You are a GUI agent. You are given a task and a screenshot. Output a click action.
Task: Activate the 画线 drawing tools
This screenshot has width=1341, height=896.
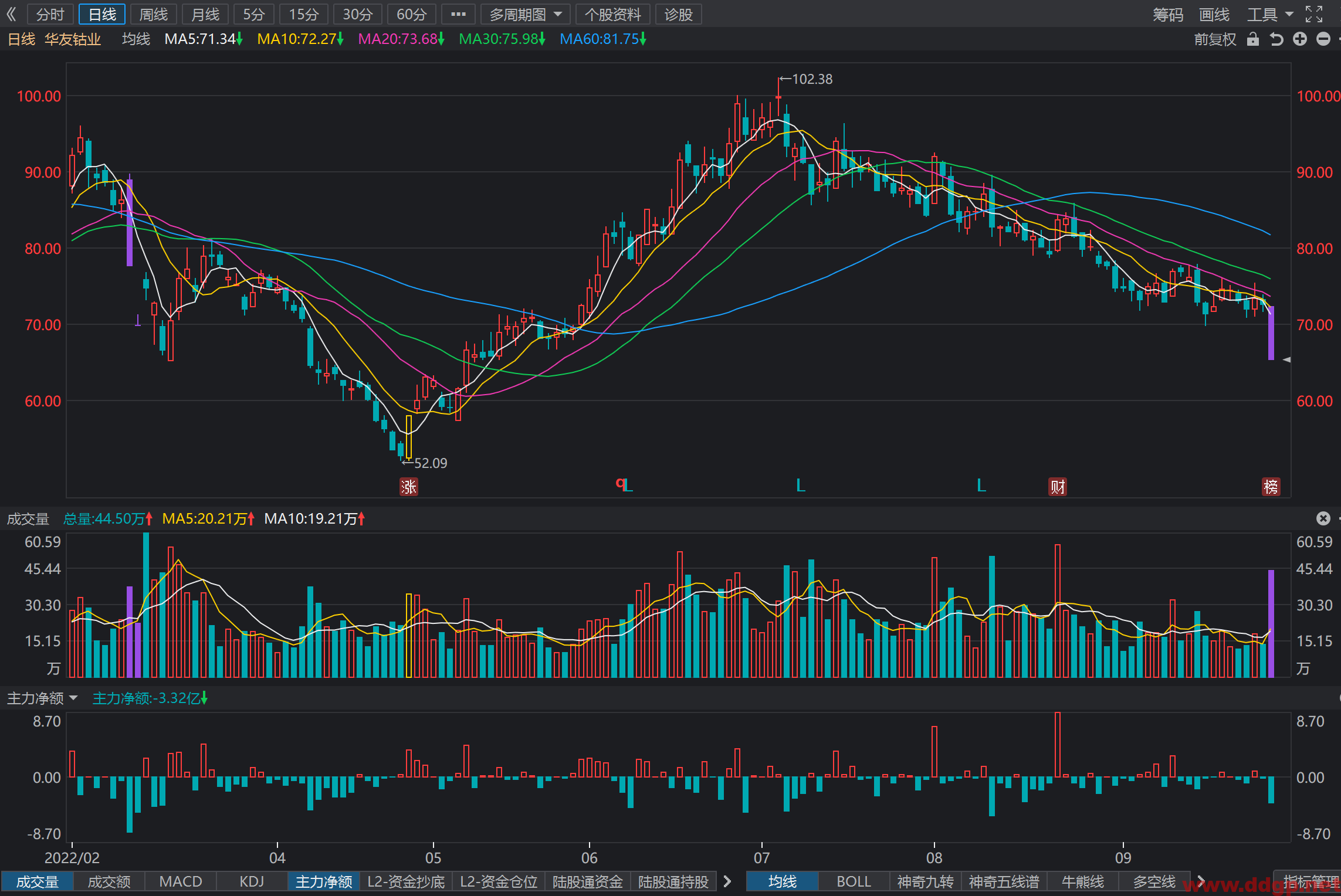[1214, 14]
